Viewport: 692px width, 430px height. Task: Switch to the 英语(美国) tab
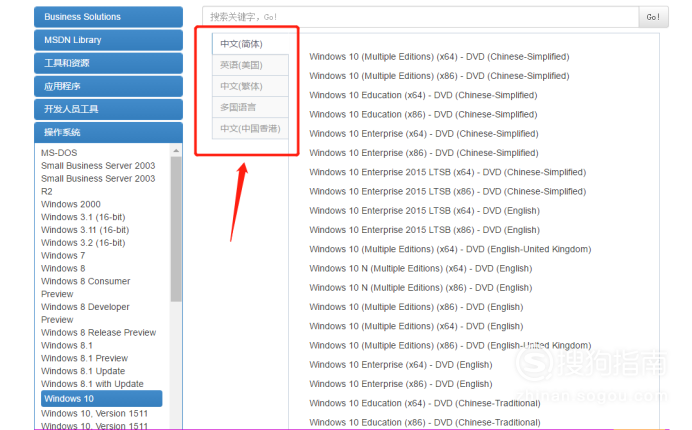pos(250,65)
